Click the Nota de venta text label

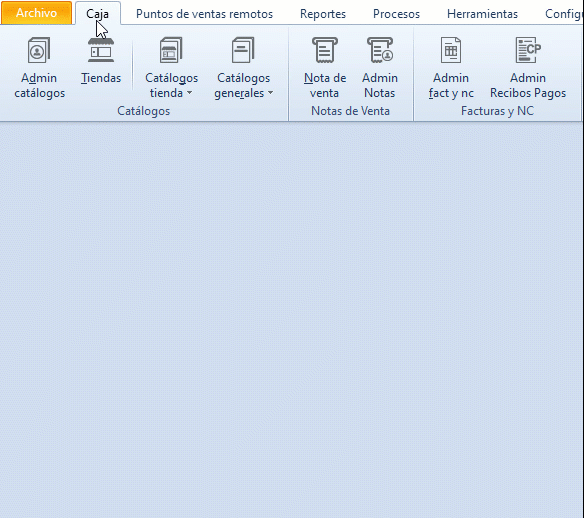tap(325, 86)
